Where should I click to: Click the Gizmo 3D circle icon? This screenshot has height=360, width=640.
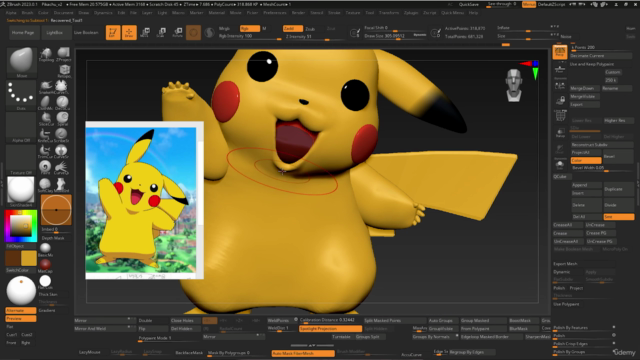tap(193, 33)
